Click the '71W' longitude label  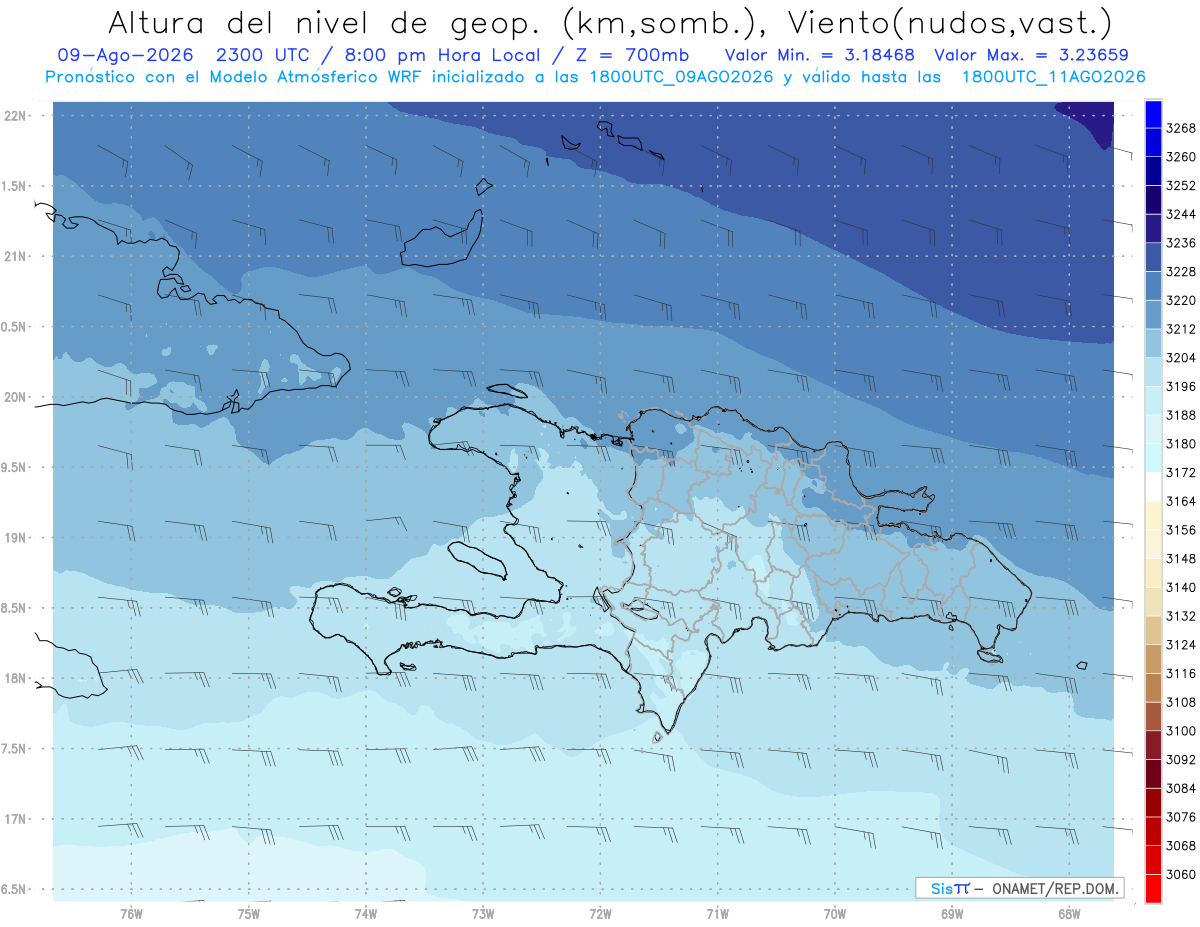[717, 914]
